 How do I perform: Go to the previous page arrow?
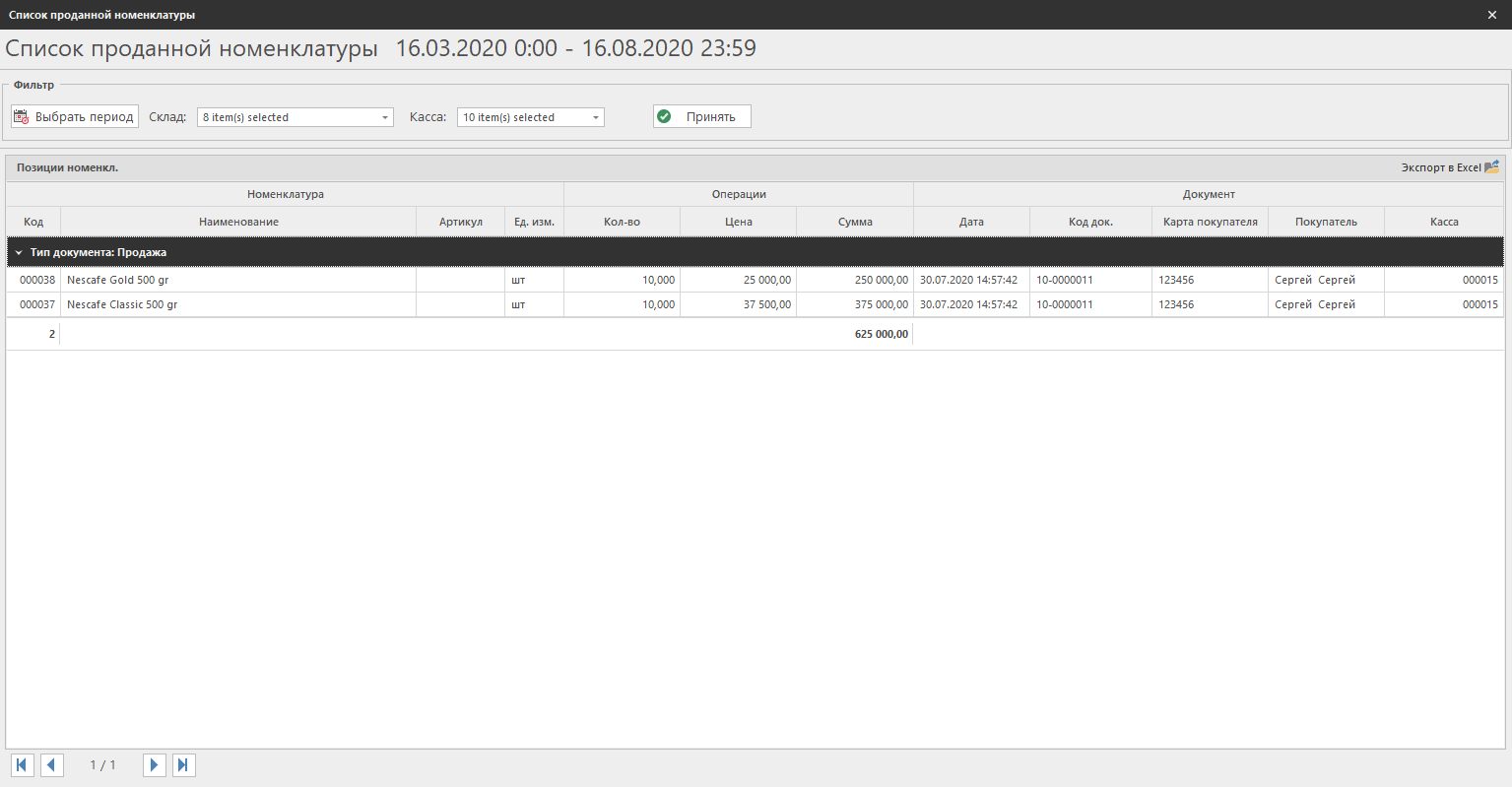click(51, 765)
